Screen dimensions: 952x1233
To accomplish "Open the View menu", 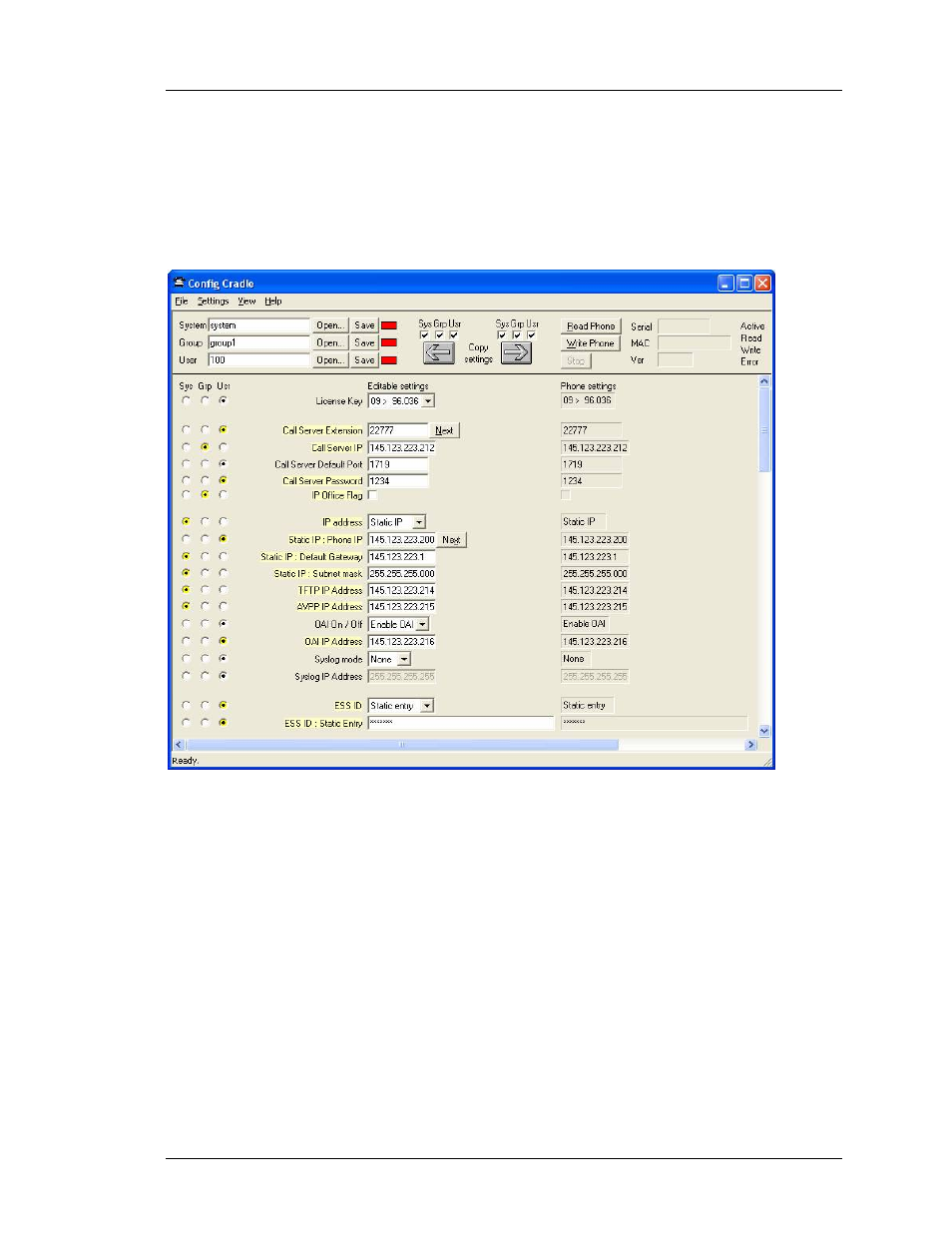I will coord(246,301).
